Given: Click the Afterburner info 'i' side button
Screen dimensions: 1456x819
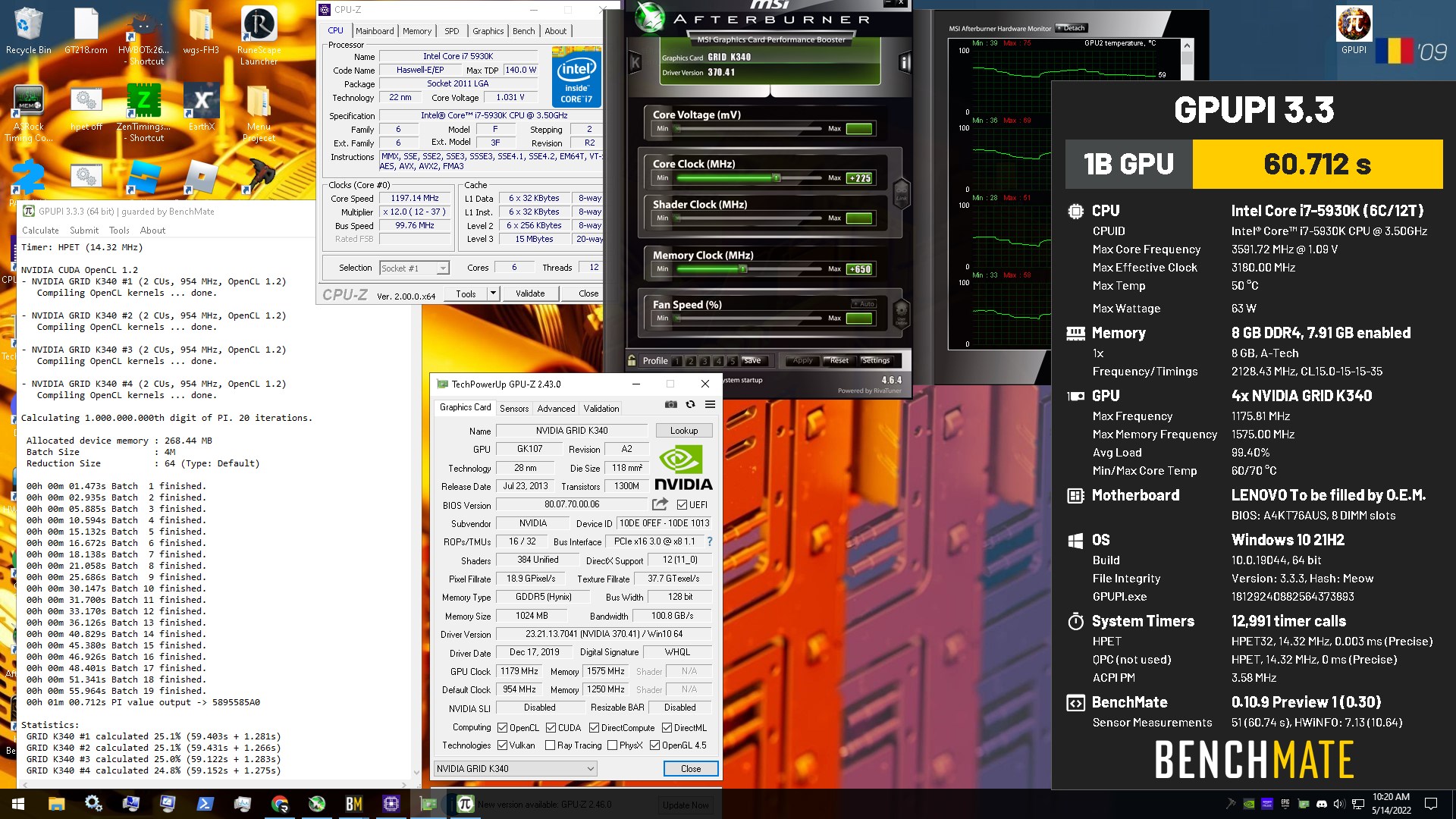Looking at the screenshot, I should click(905, 62).
